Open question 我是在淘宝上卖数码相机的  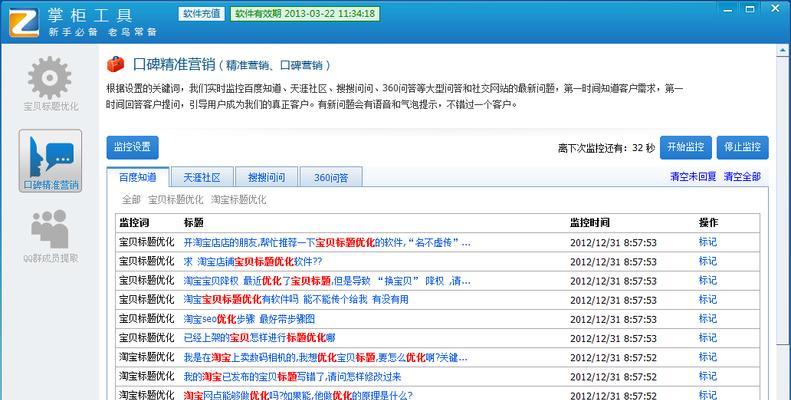(x=325, y=358)
